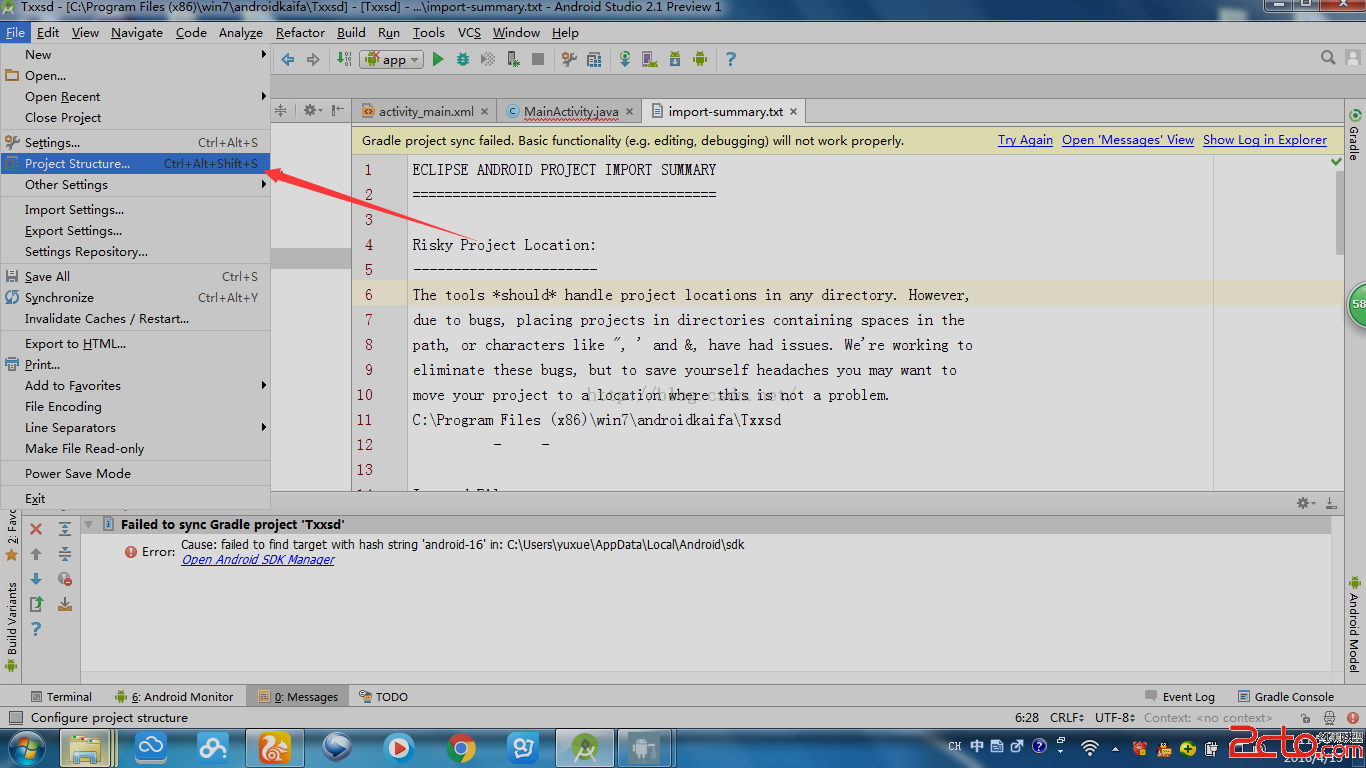Switch to the MainActivity.java tab
Image resolution: width=1366 pixels, height=768 pixels.
(571, 112)
